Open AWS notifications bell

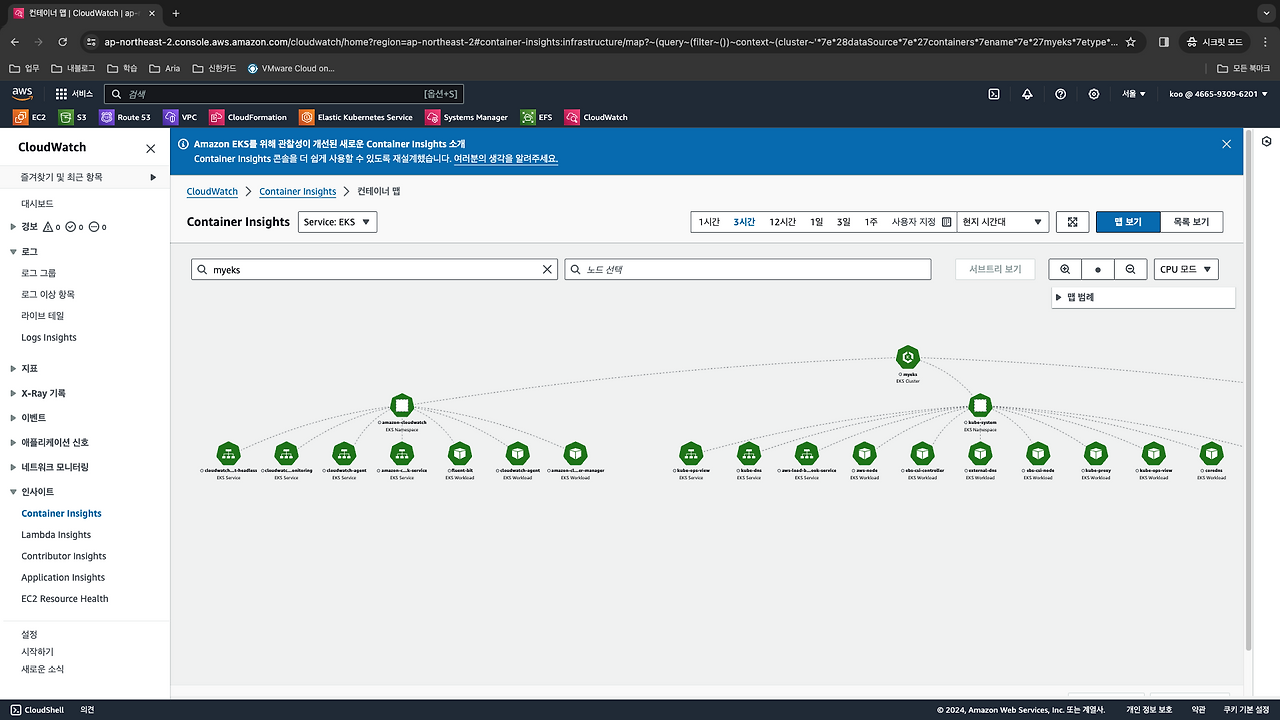[1027, 94]
